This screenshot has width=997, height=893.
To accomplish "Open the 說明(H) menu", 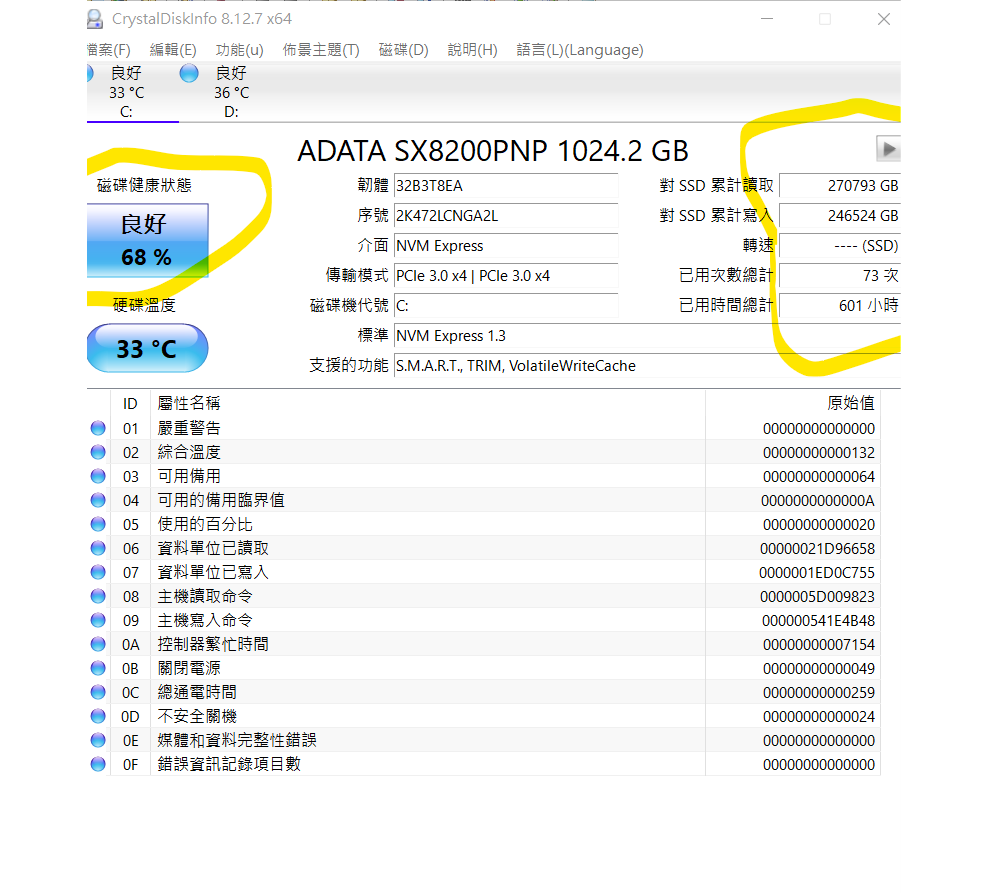I will pos(473,50).
